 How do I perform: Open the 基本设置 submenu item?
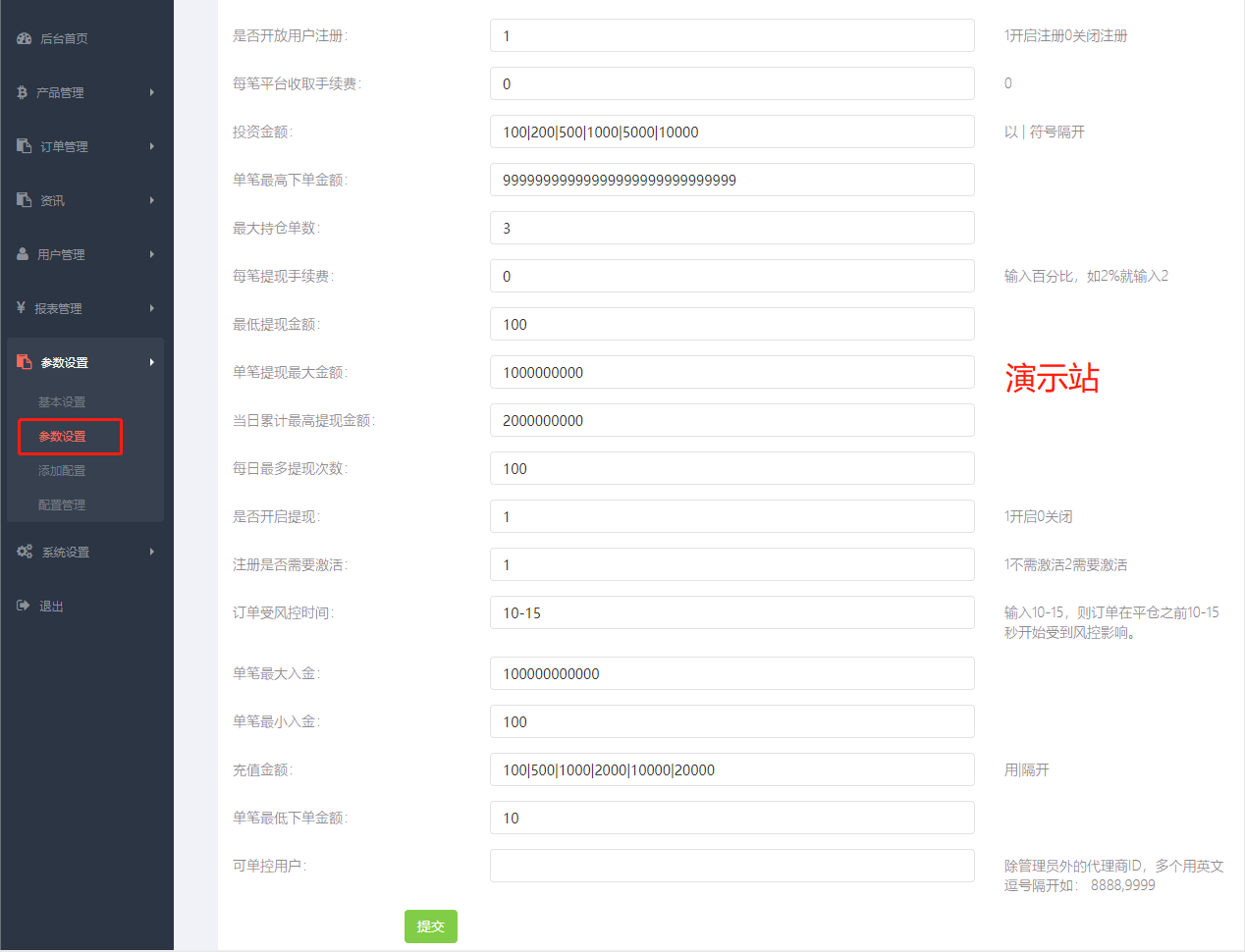(x=62, y=402)
